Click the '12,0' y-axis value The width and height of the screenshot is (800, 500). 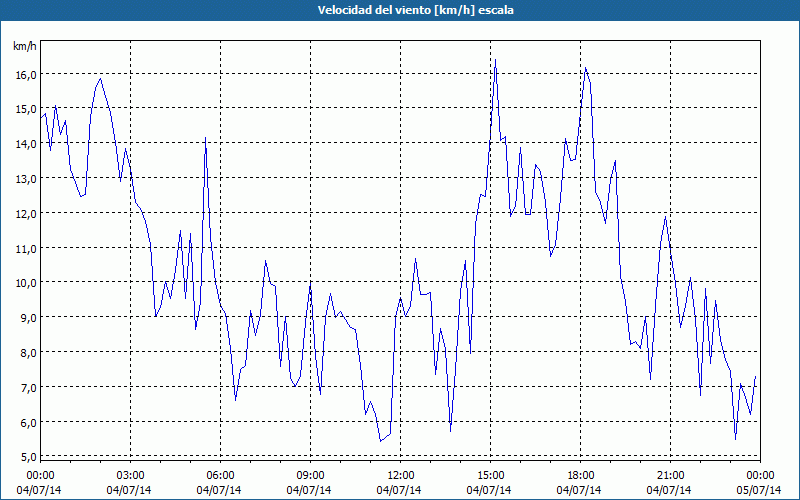(x=27, y=214)
